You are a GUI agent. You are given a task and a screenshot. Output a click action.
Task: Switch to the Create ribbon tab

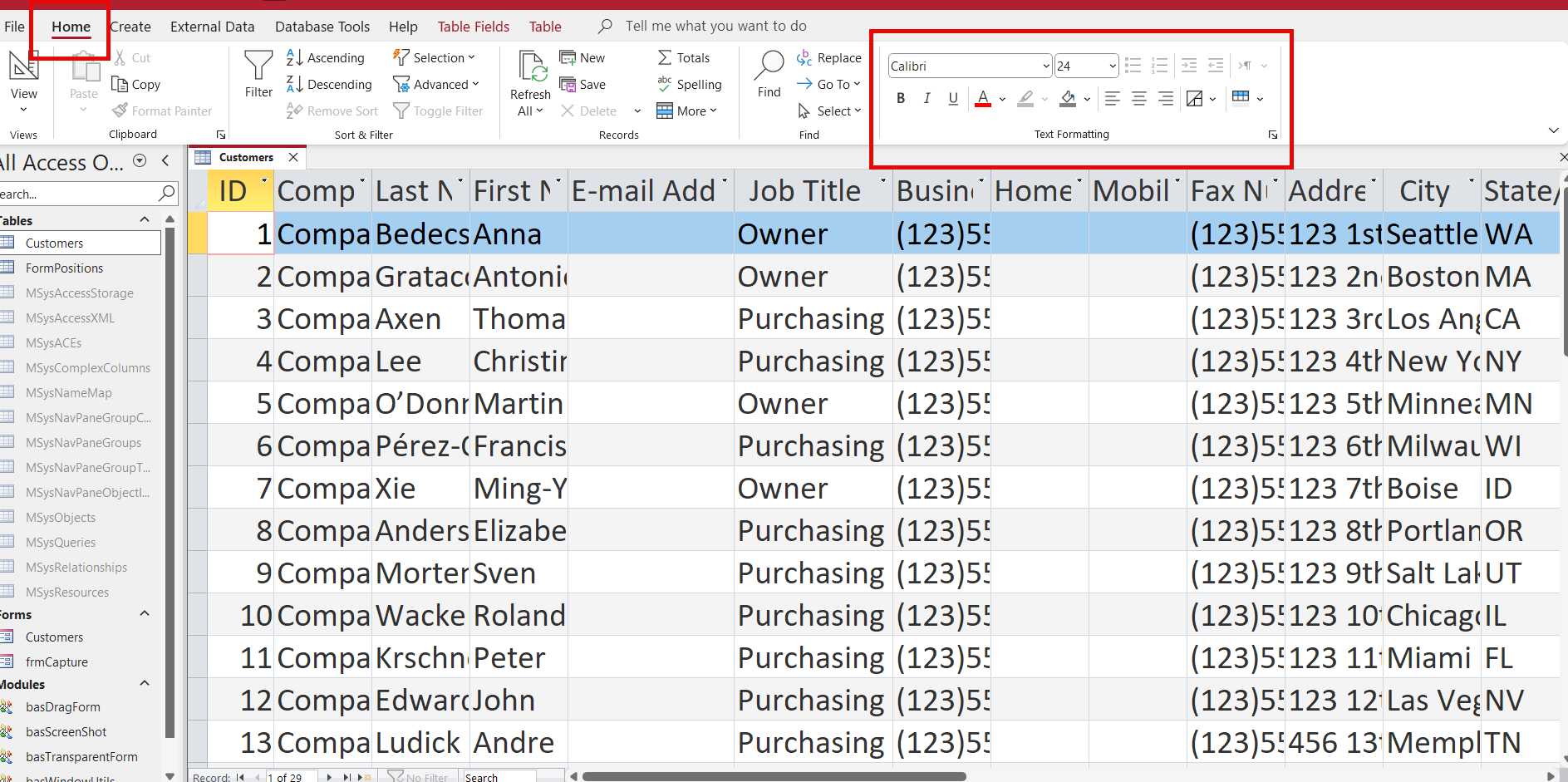coord(130,27)
